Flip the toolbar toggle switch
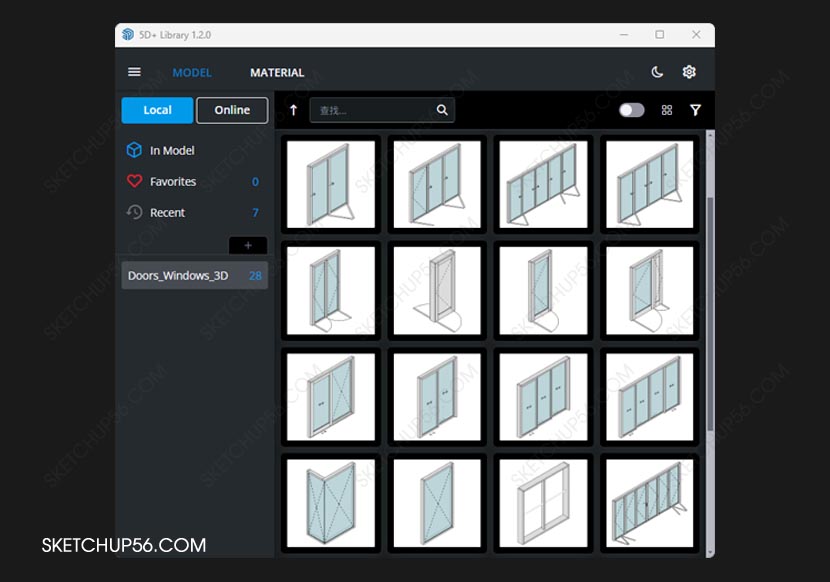 pos(631,110)
